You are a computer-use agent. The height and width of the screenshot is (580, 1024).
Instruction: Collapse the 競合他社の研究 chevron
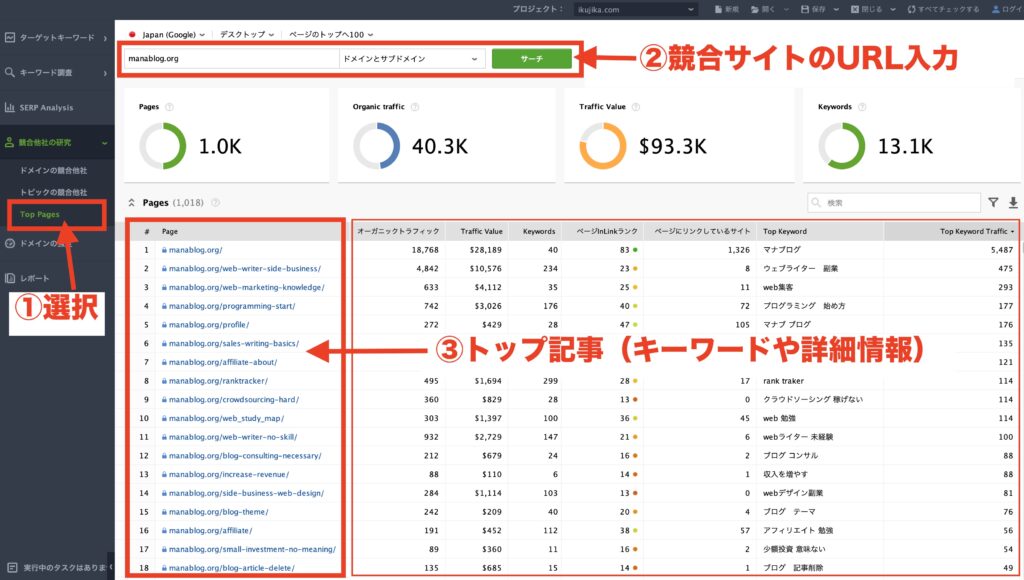[104, 142]
